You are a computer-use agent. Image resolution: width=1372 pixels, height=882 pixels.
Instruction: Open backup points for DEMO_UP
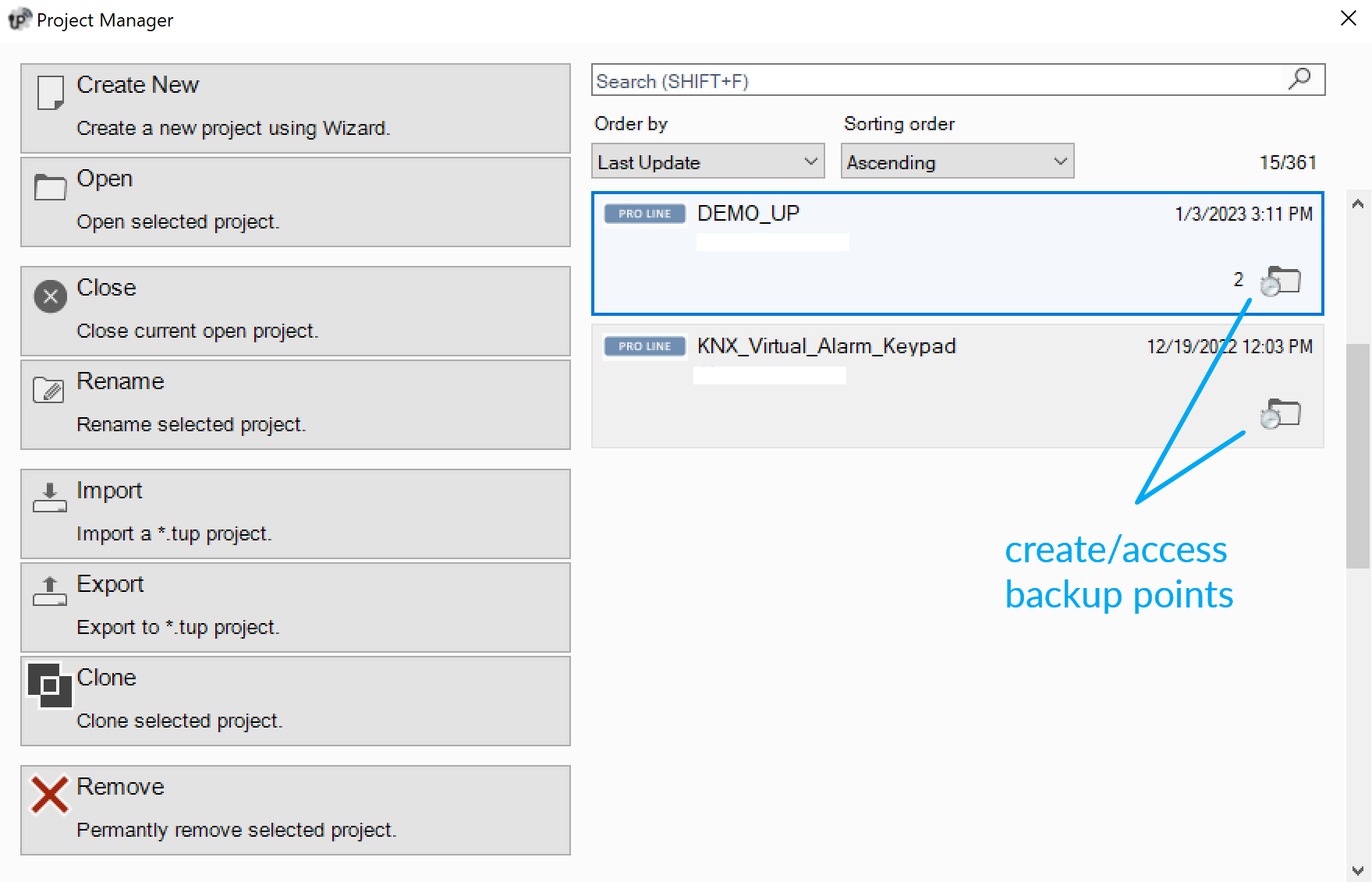[x=1281, y=281]
